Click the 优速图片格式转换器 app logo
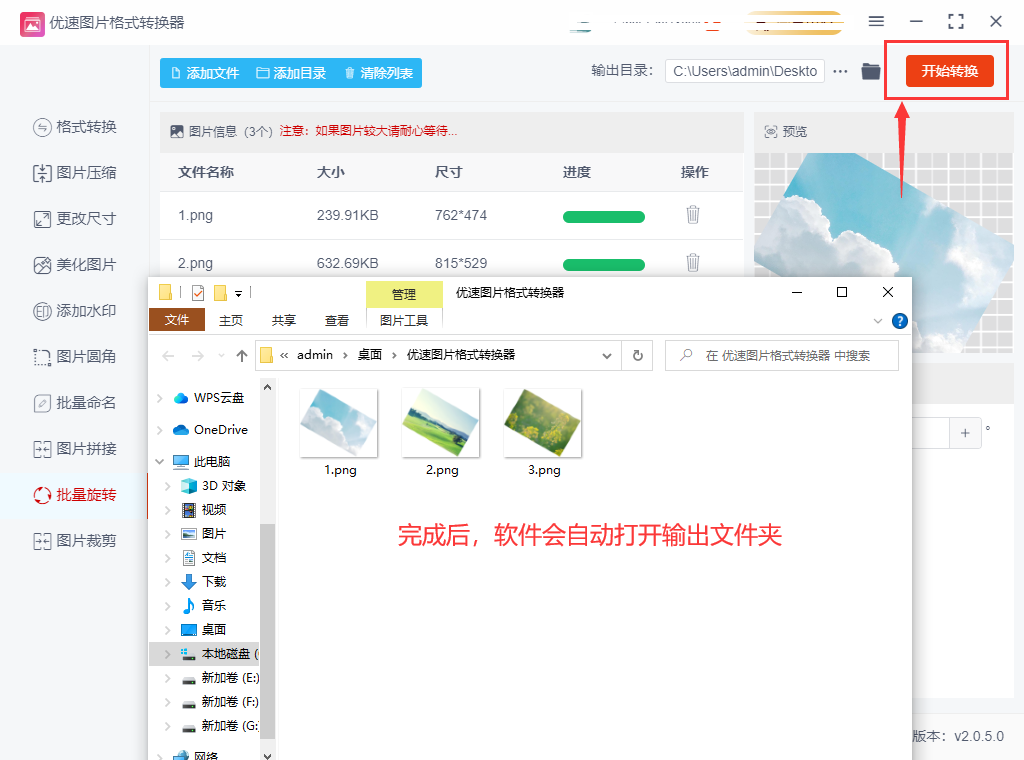This screenshot has height=760, width=1024. click(x=33, y=24)
